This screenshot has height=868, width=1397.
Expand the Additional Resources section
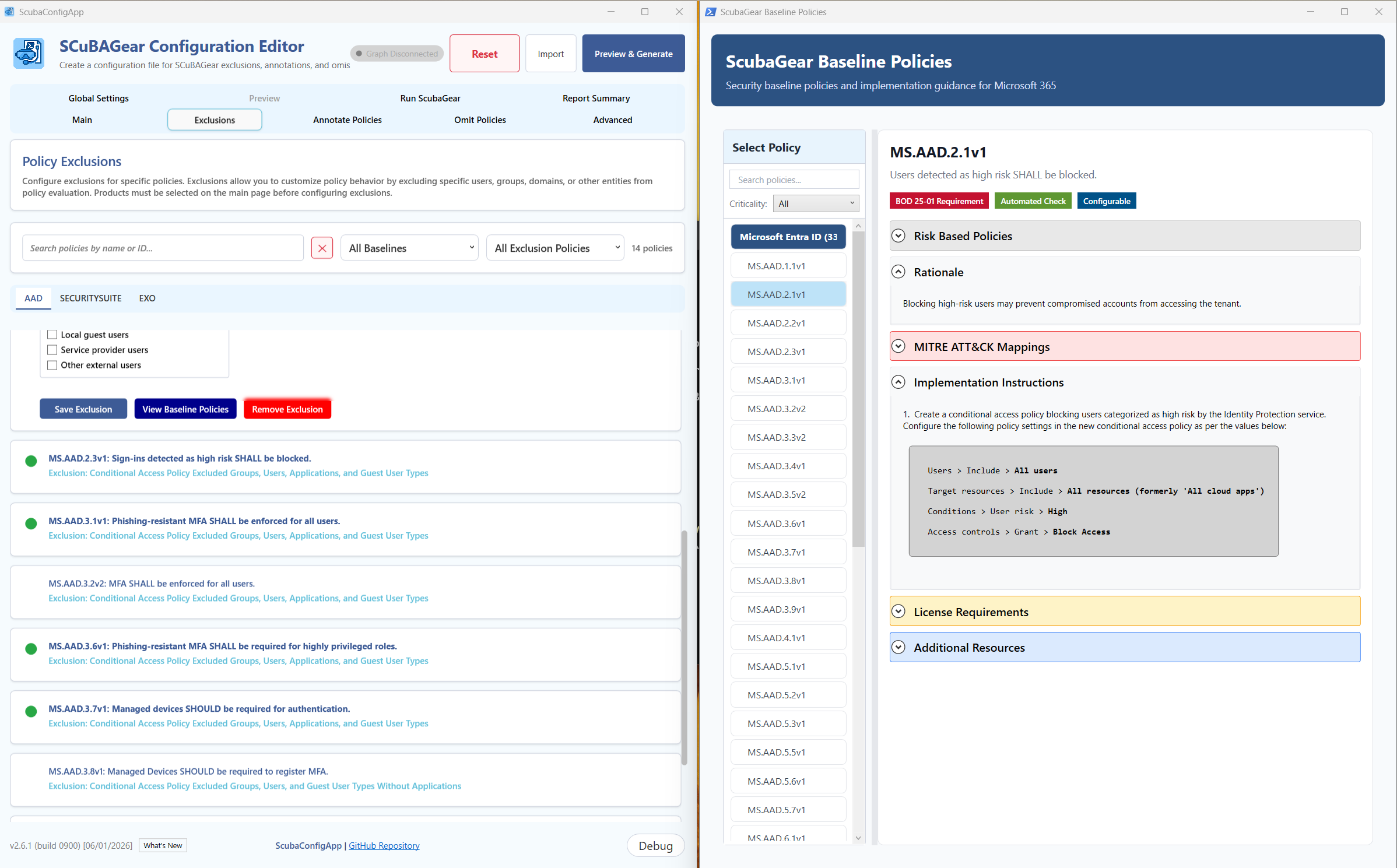[1125, 647]
